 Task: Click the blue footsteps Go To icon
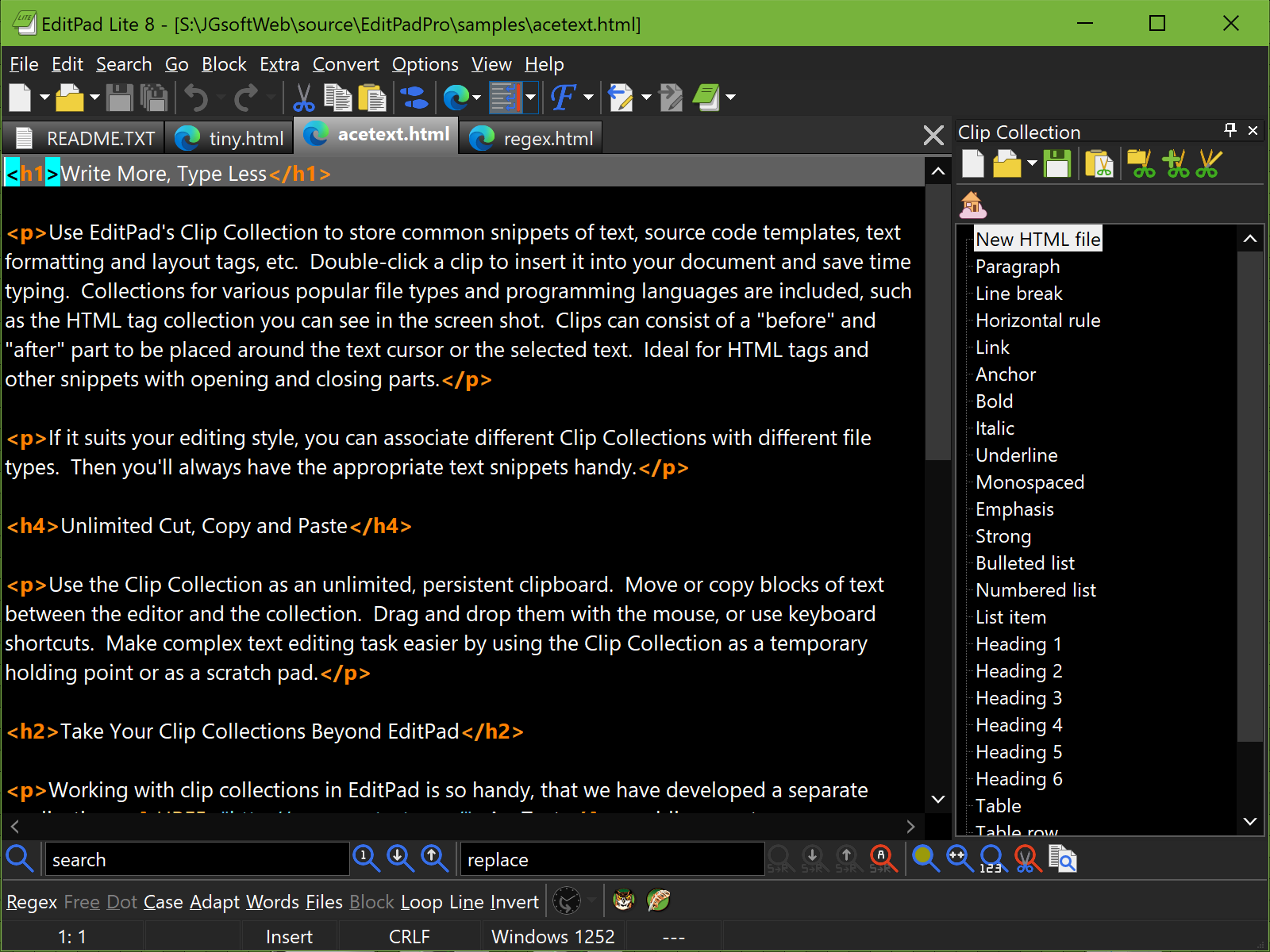click(414, 98)
